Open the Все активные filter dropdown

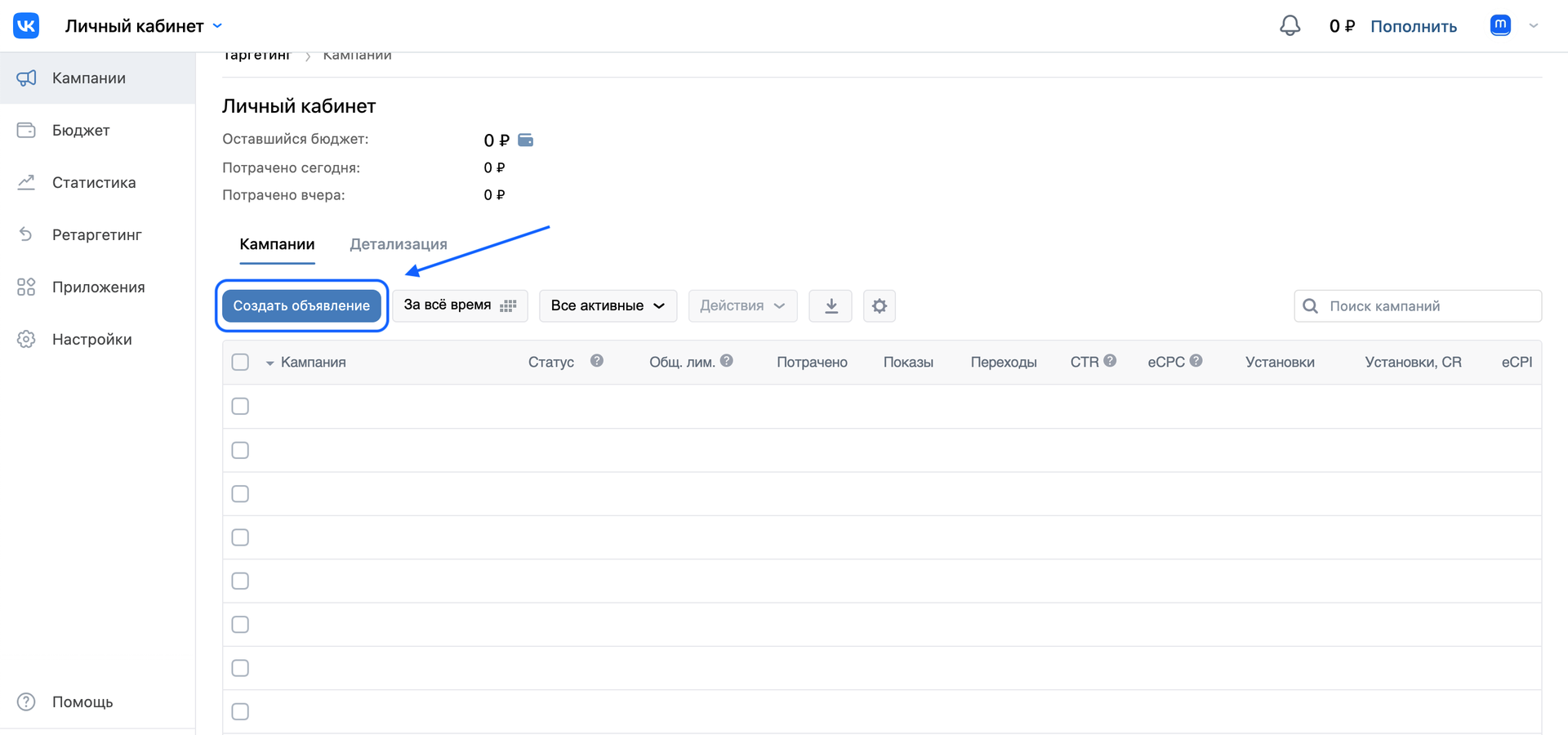coord(608,306)
